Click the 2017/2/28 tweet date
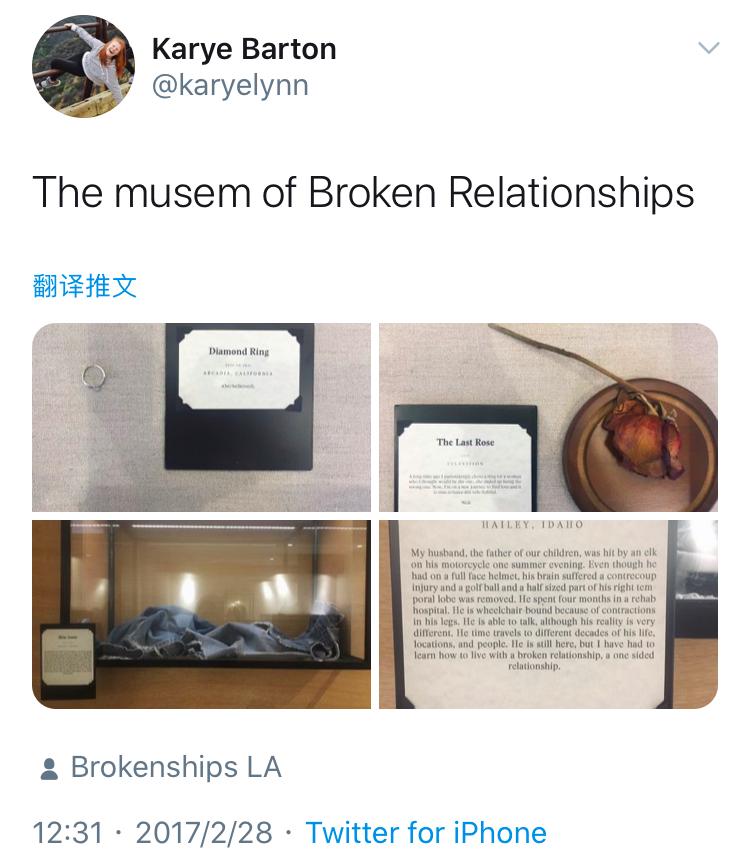The image size is (750, 868). 204,833
